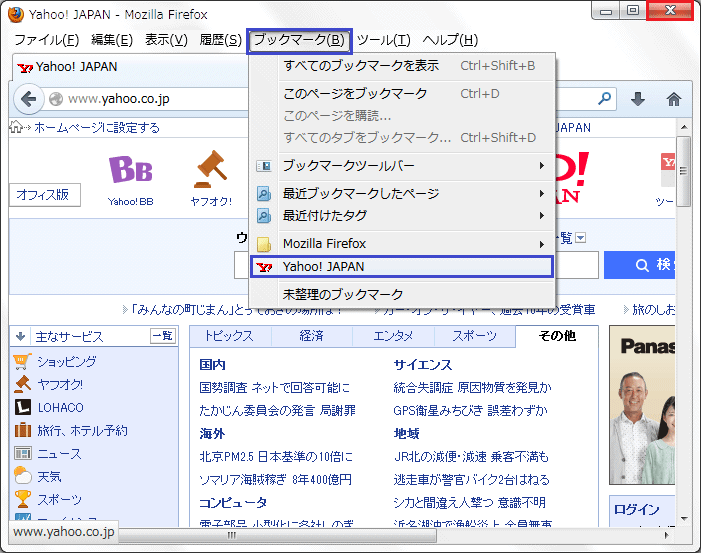Click the オフィス版 button
The width and height of the screenshot is (701, 553).
(x=42, y=195)
